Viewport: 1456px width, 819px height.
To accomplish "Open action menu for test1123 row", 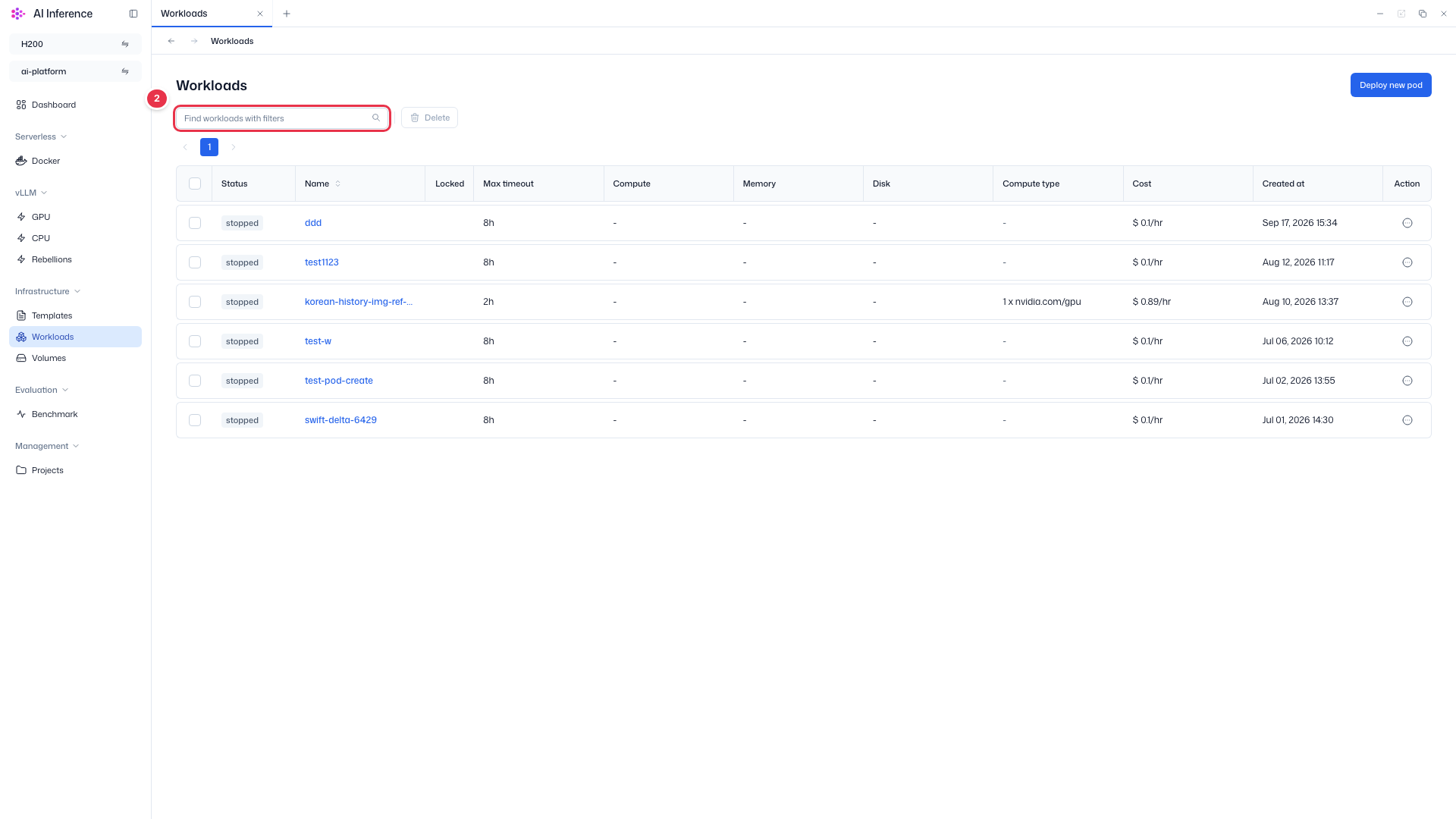I will (x=1407, y=262).
